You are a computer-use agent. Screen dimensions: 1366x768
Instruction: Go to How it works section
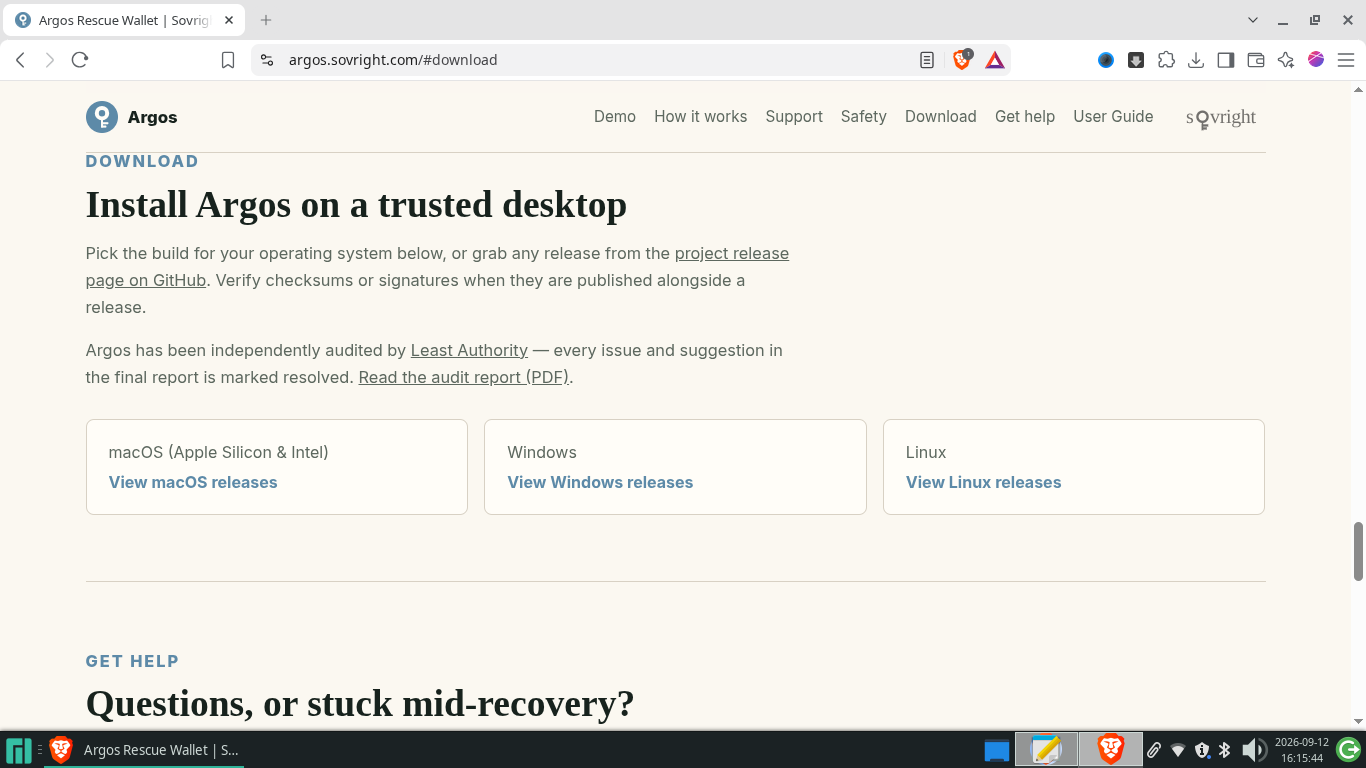[x=701, y=117]
